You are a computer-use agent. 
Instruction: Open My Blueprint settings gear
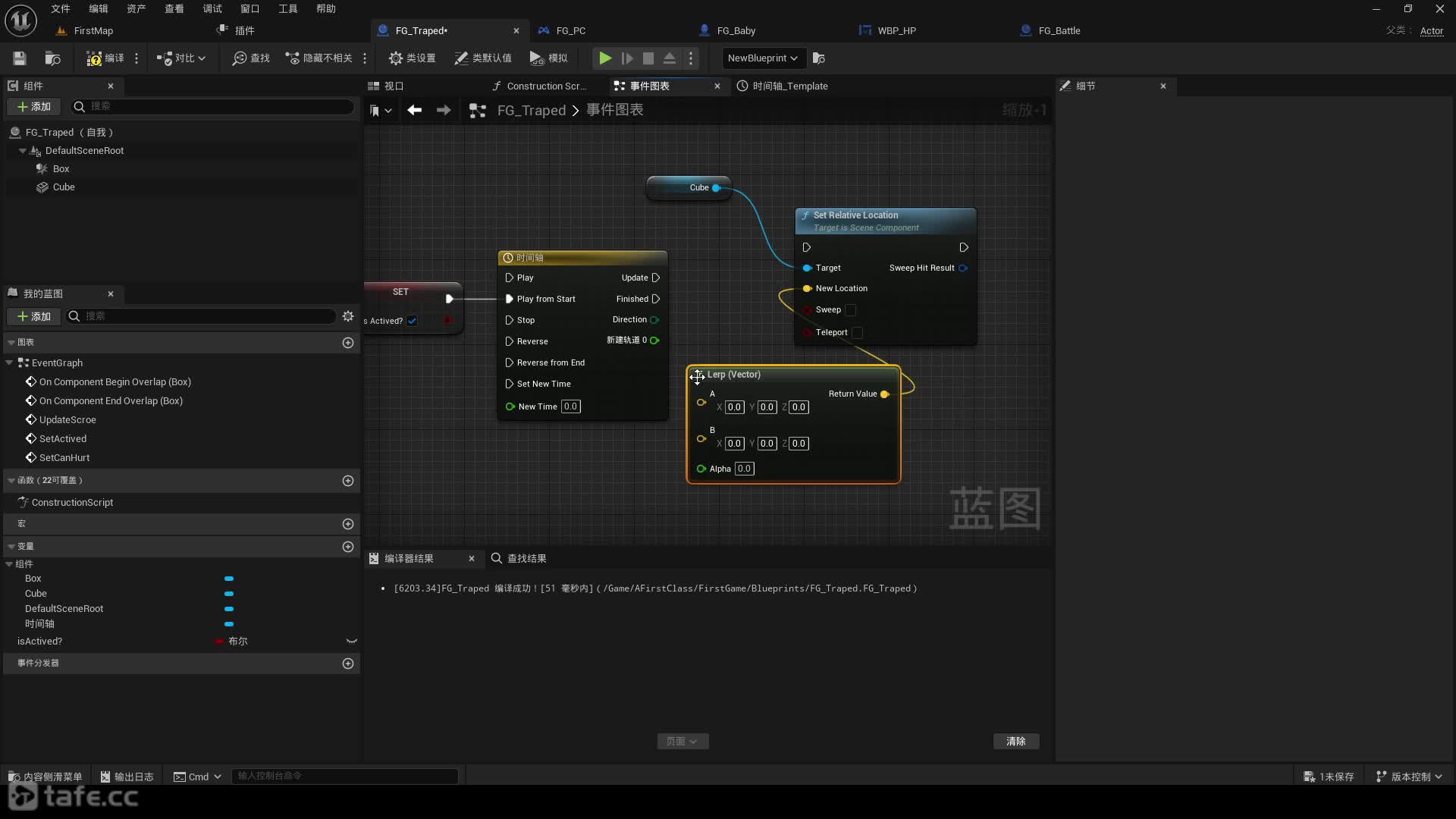[348, 316]
